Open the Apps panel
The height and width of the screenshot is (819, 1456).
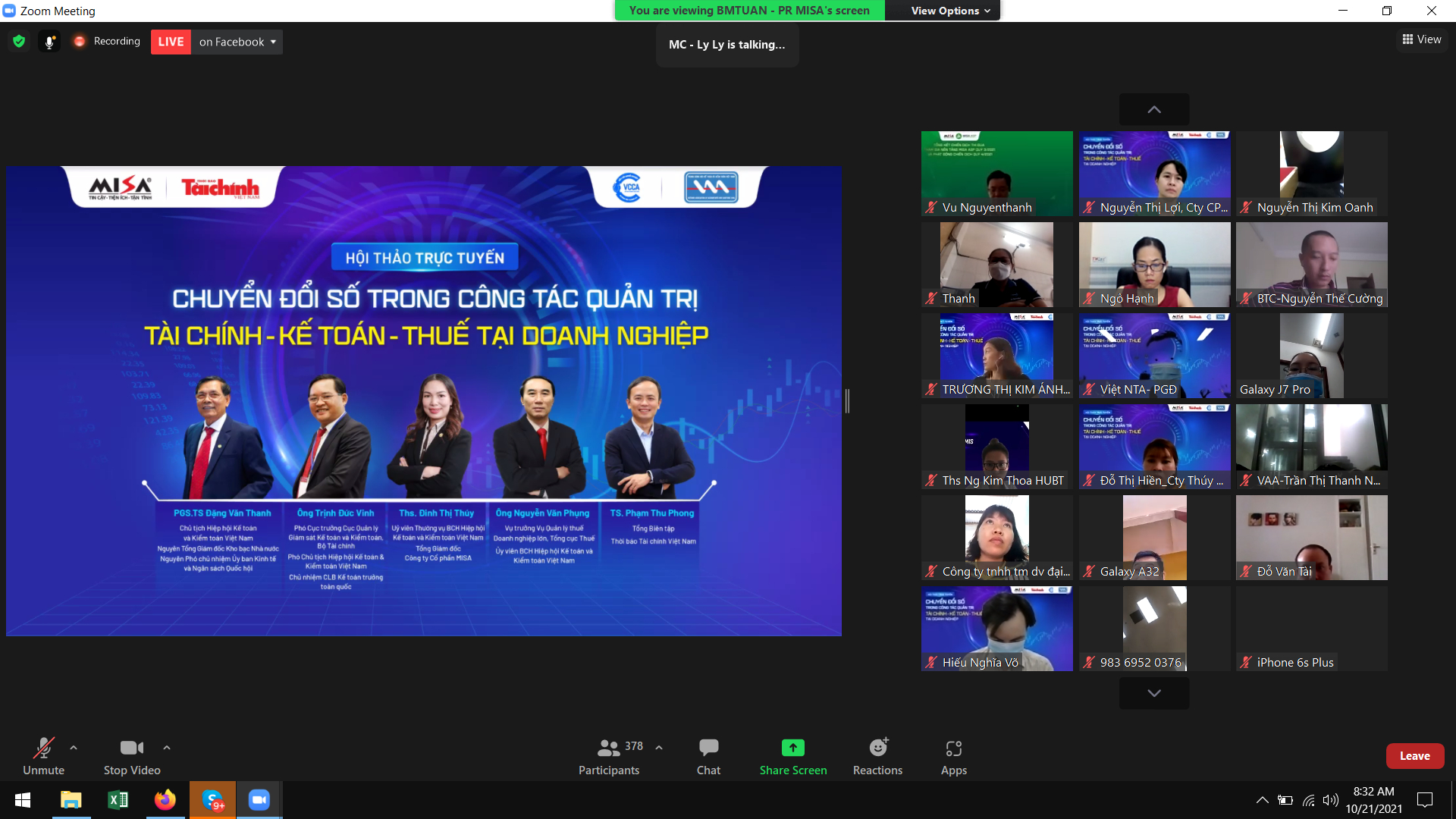click(x=953, y=757)
